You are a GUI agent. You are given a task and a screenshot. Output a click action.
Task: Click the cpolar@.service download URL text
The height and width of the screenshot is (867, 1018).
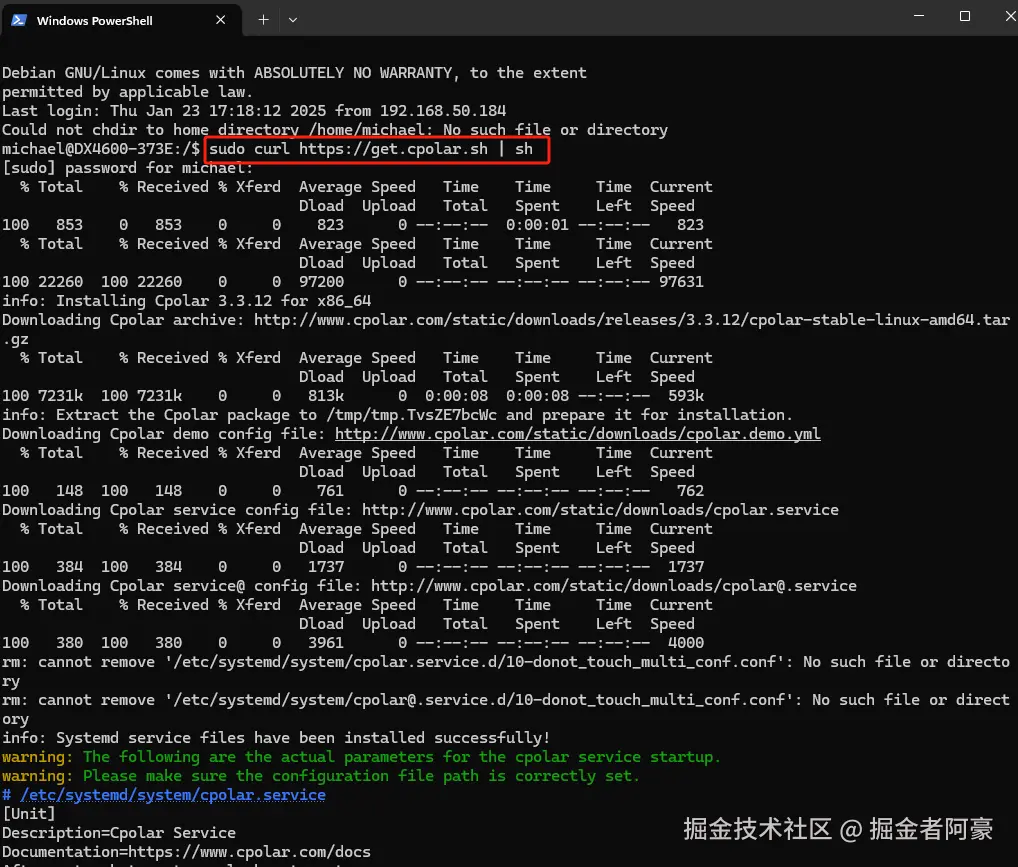(x=614, y=586)
